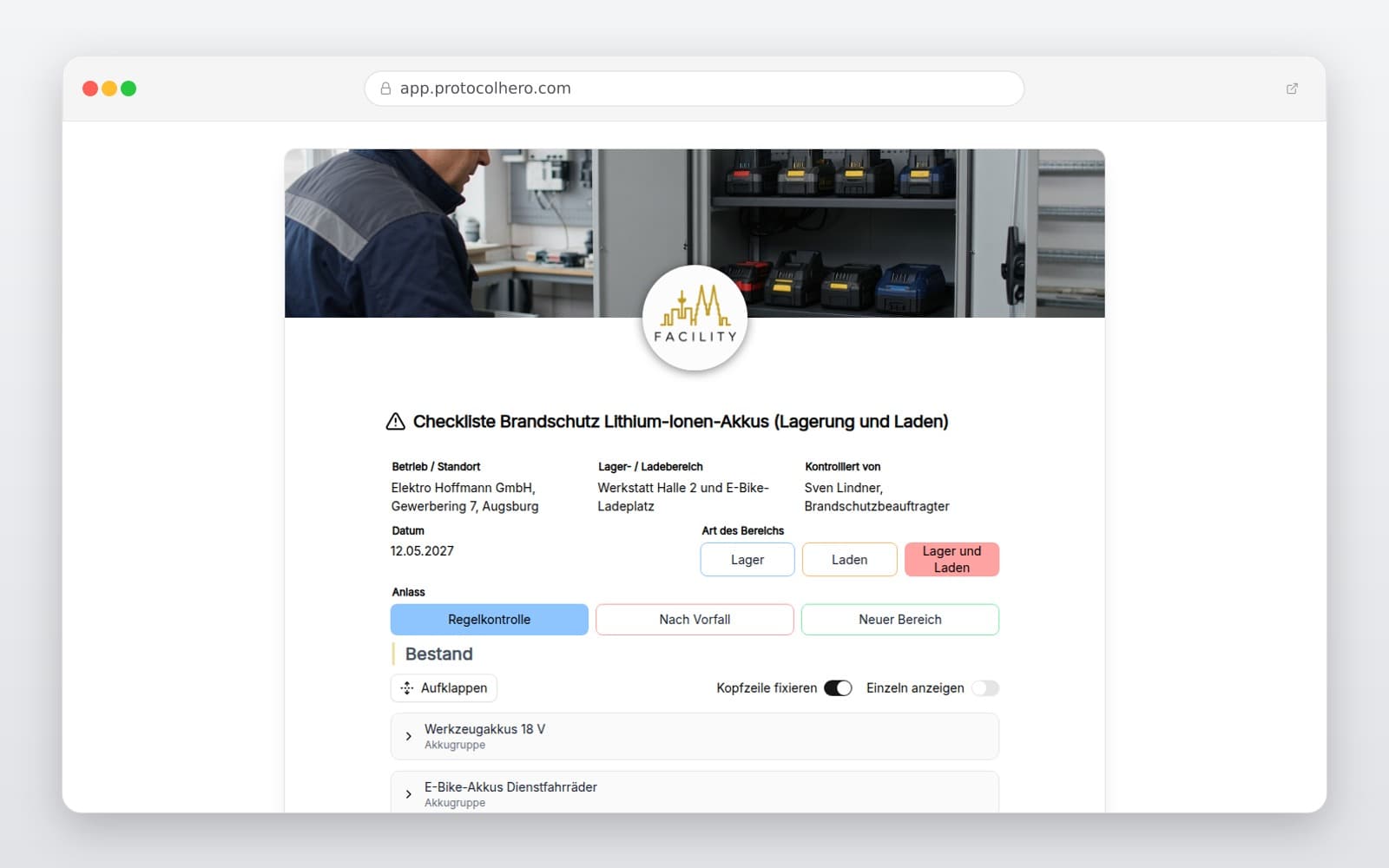
Task: Choose the Lager und Laden option
Action: [951, 560]
